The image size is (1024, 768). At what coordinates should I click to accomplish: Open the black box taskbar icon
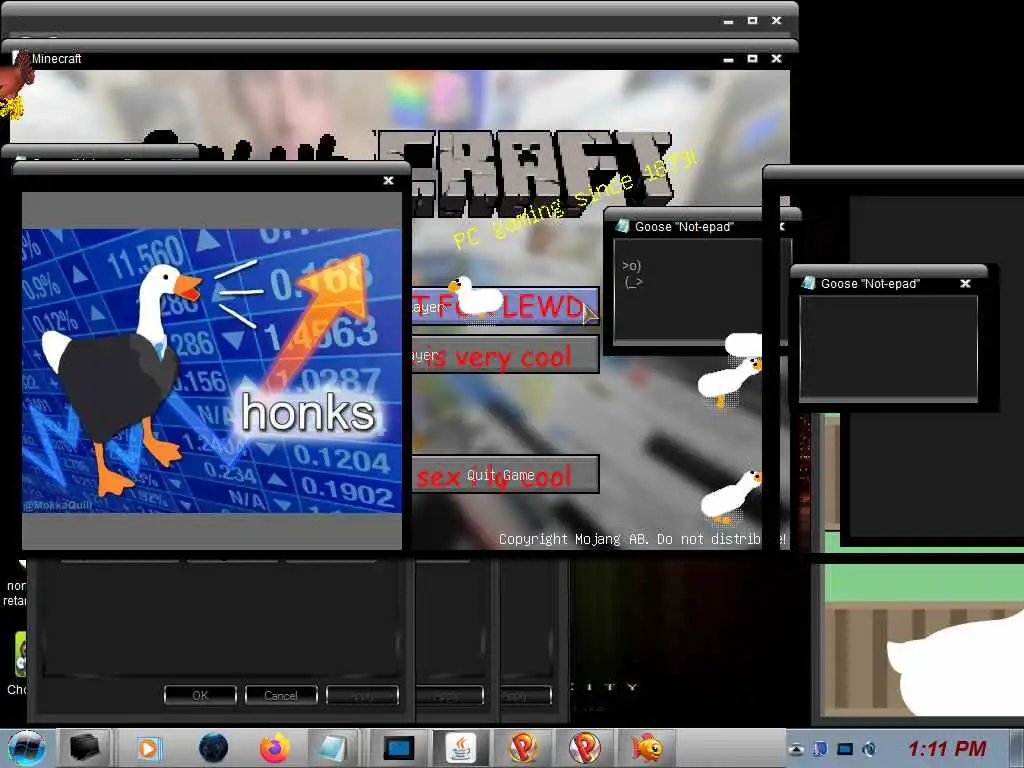pyautogui.click(x=85, y=748)
